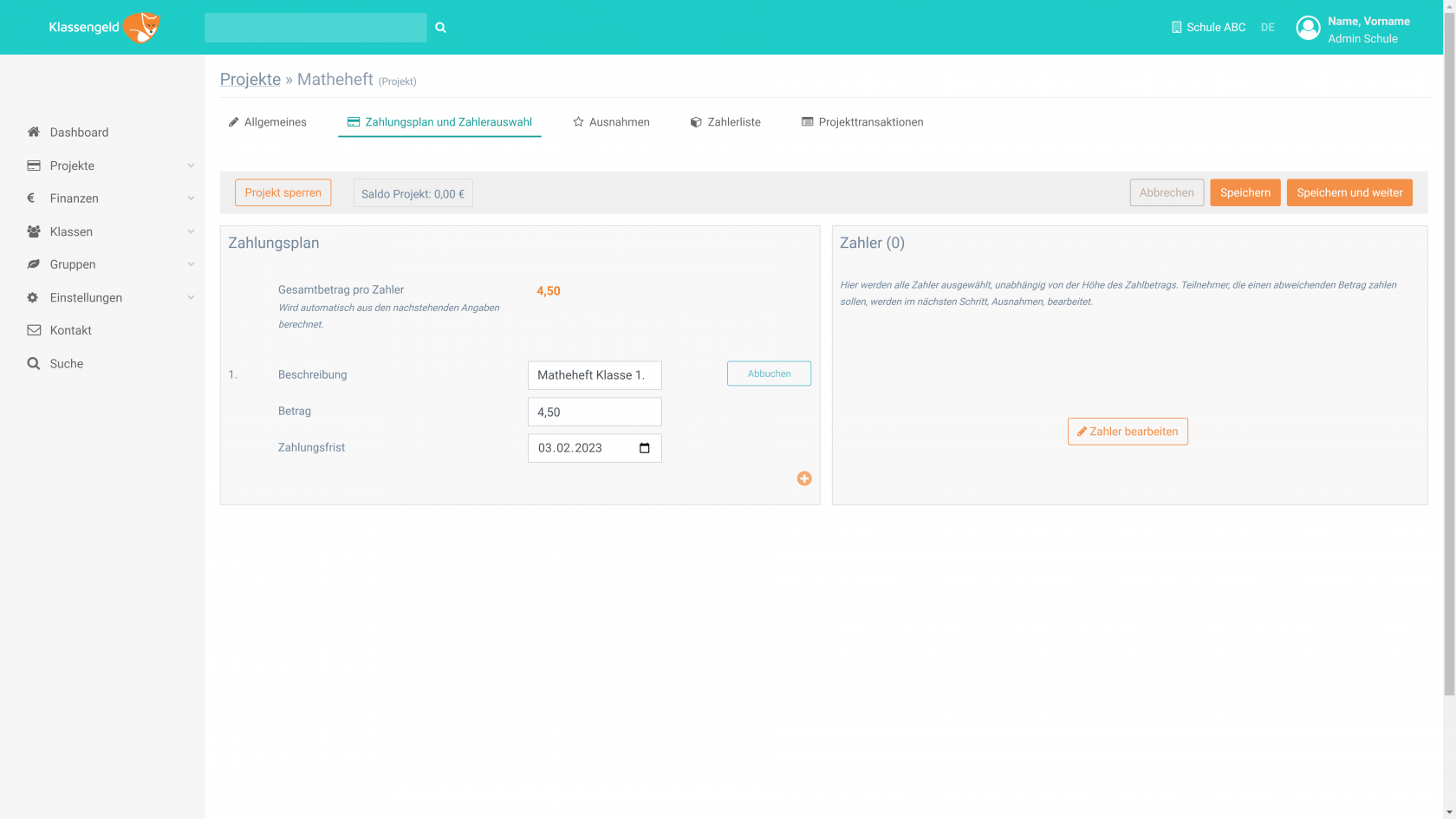Click the cube icon on Zahlerliste tab
Image resolution: width=1456 pixels, height=819 pixels.
tap(696, 122)
